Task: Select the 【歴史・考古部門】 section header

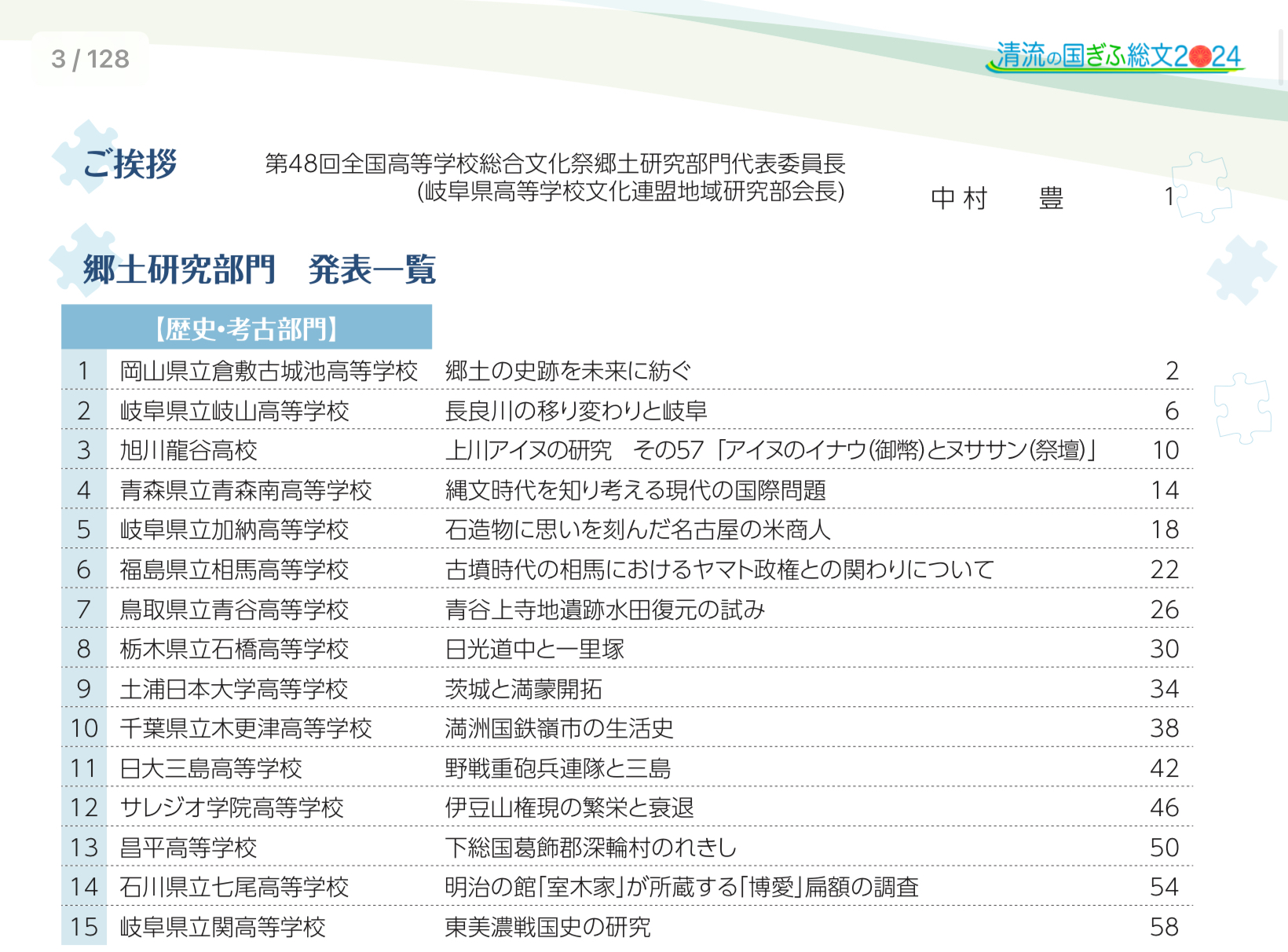Action: point(247,328)
